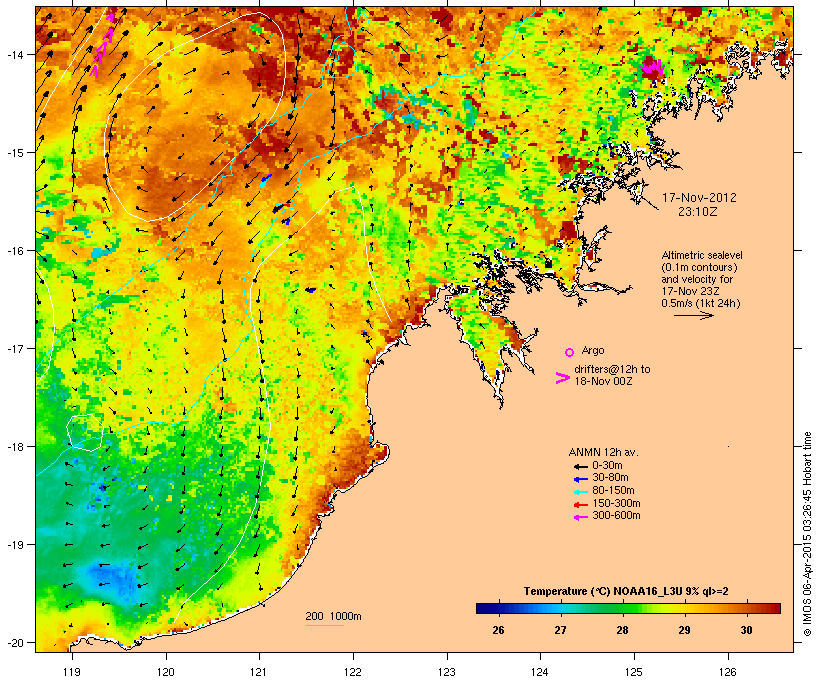
Task: Click the magenta drifter arrowhead in legend
Action: [563, 378]
